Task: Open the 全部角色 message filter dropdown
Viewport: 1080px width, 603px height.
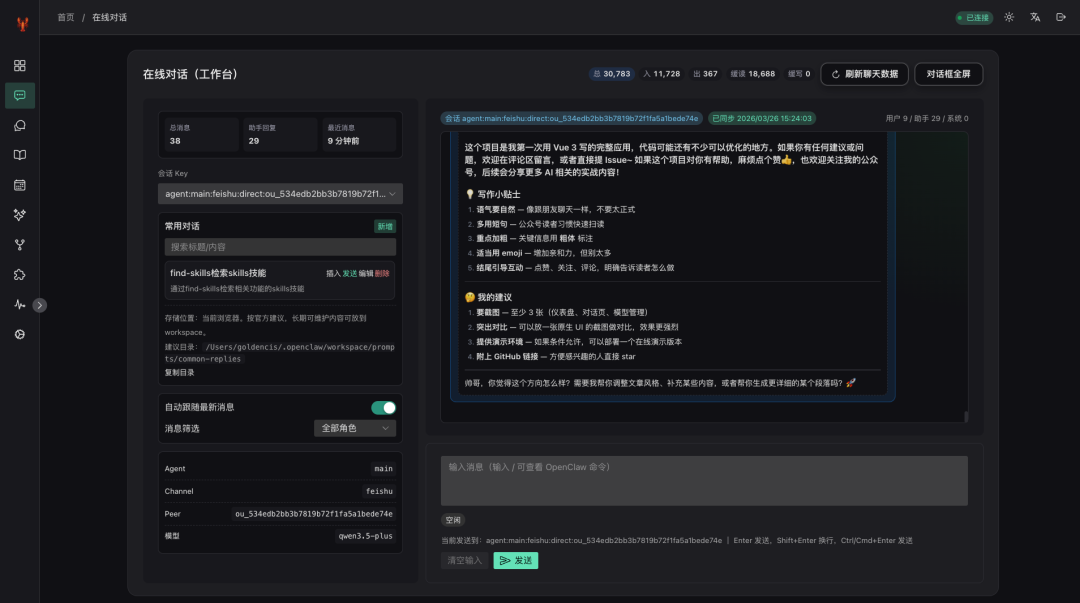Action: [356, 428]
